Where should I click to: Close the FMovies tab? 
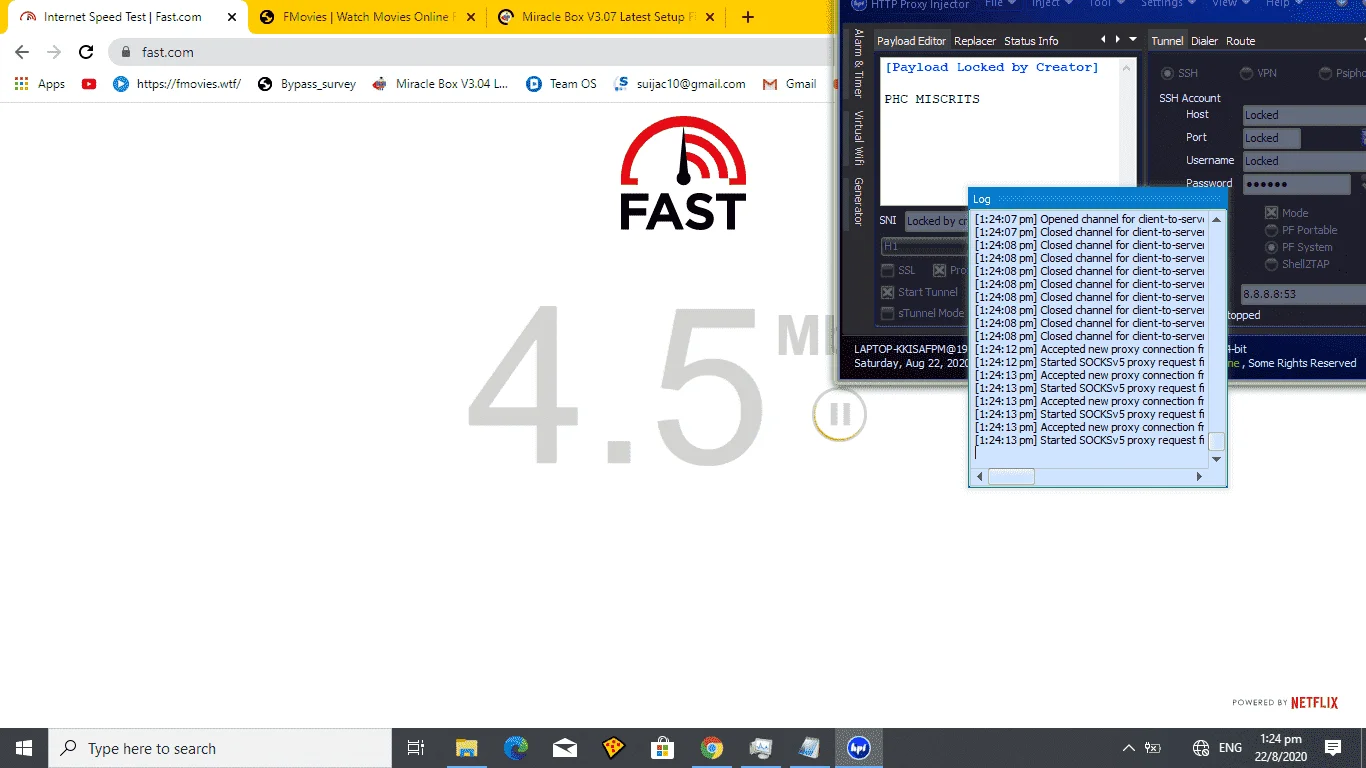coord(471,17)
